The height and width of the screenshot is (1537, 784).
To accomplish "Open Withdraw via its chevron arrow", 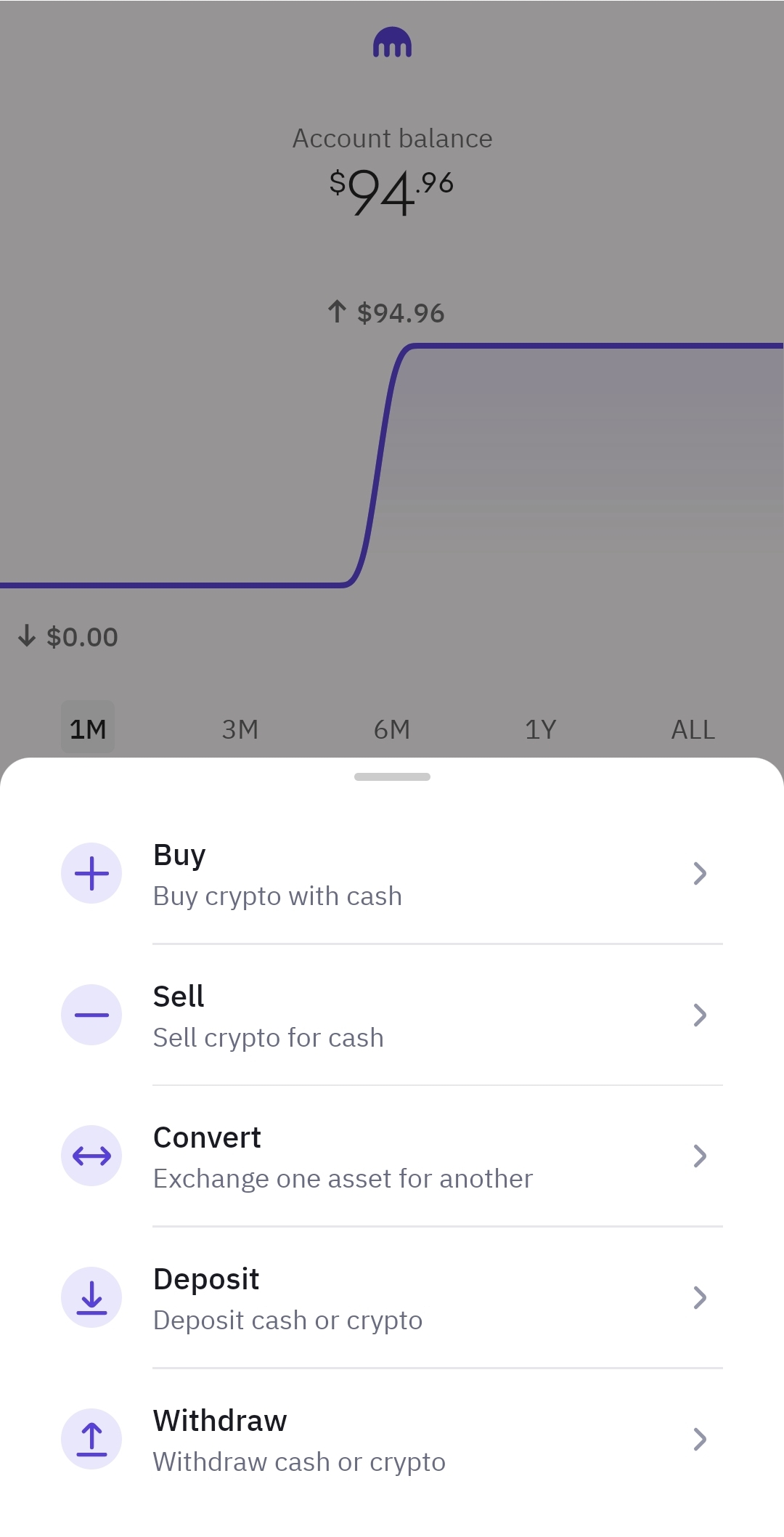I will [x=700, y=1439].
